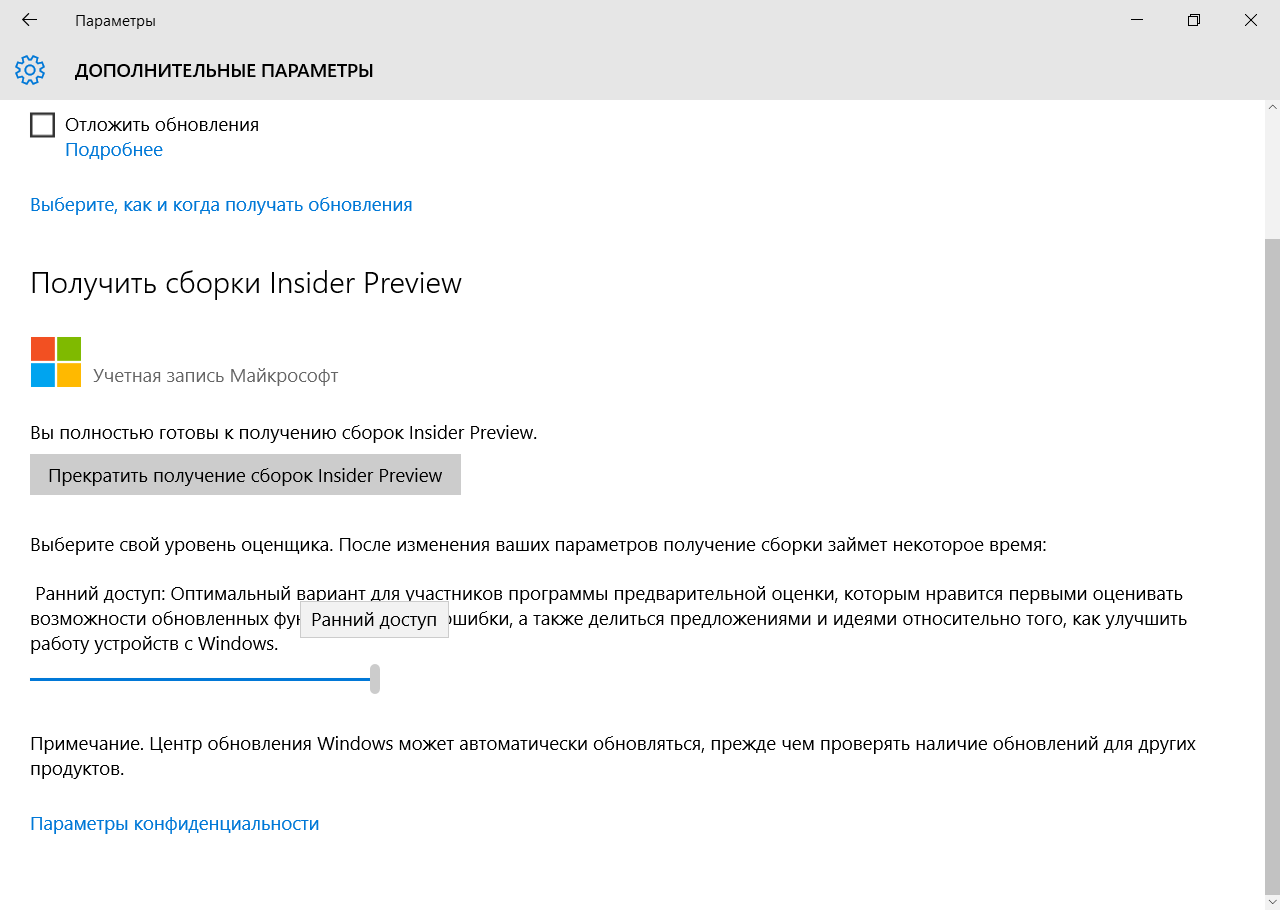Open Выберите, как и когда получать обновления

(221, 205)
